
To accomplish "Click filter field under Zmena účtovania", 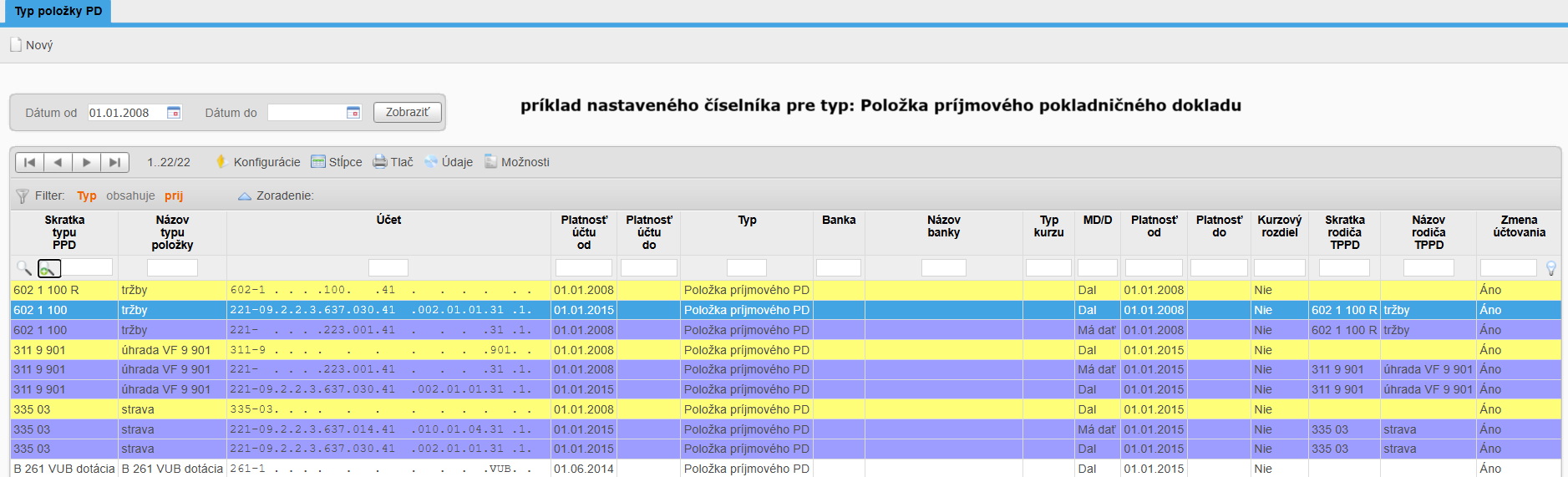I will click(1509, 267).
